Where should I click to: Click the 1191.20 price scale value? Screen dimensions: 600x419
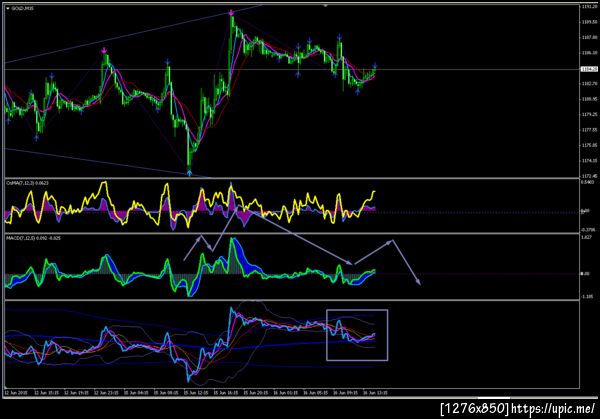(x=589, y=7)
